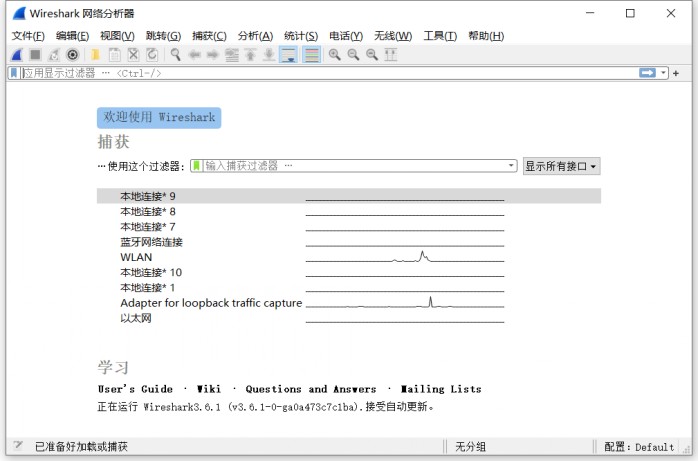Open 工具(T) menu

tap(440, 36)
